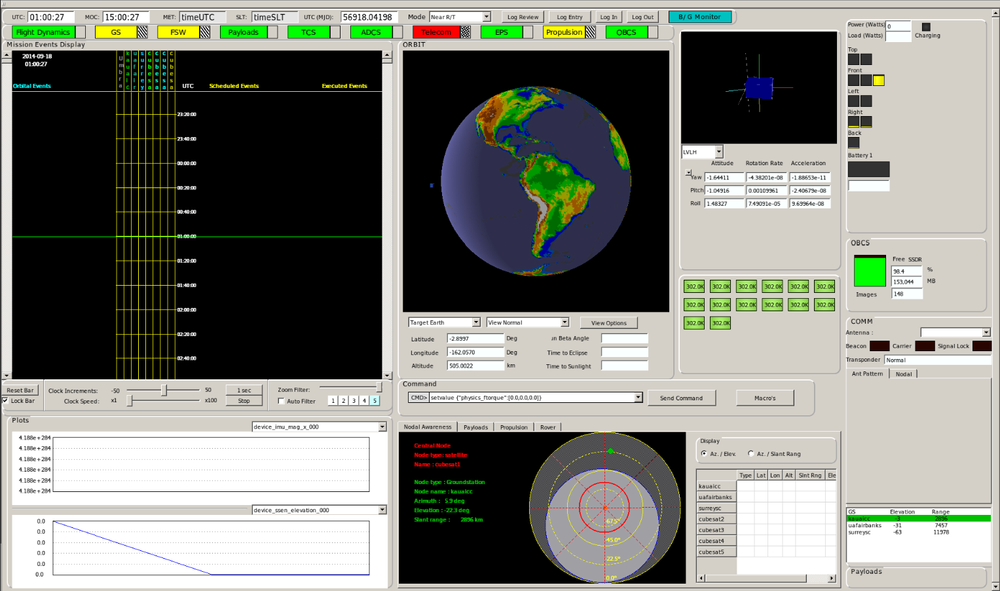Select zoom filter level 3
Image resolution: width=1000 pixels, height=591 pixels.
pyautogui.click(x=353, y=400)
